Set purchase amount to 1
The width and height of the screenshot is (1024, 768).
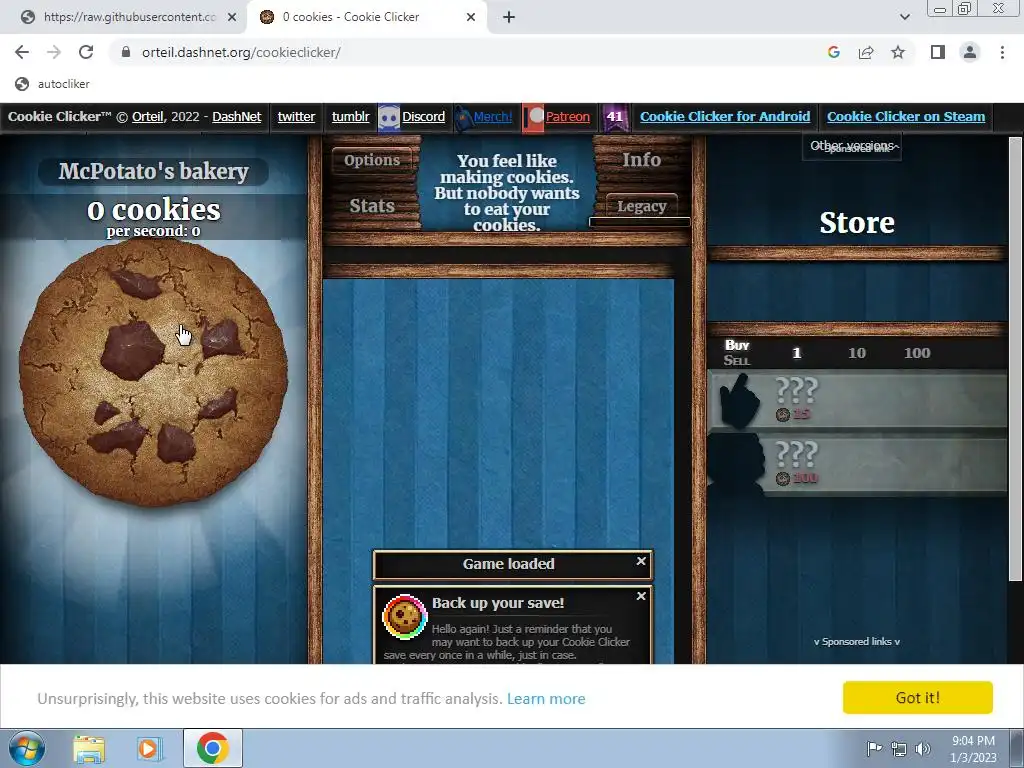click(x=797, y=353)
